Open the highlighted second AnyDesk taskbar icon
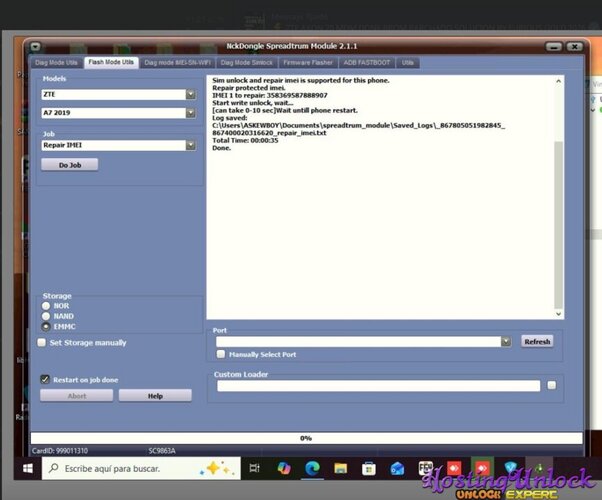The image size is (602, 500). [482, 468]
